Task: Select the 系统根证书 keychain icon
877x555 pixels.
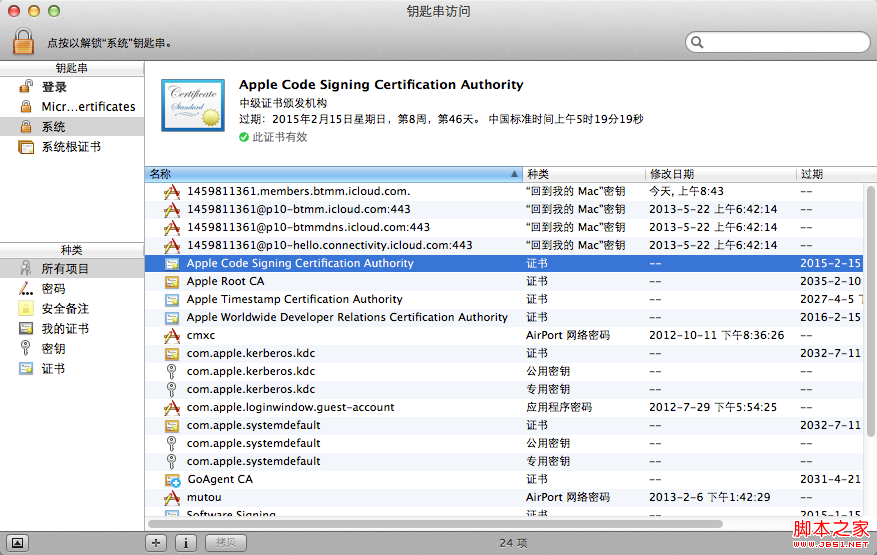Action: point(26,147)
